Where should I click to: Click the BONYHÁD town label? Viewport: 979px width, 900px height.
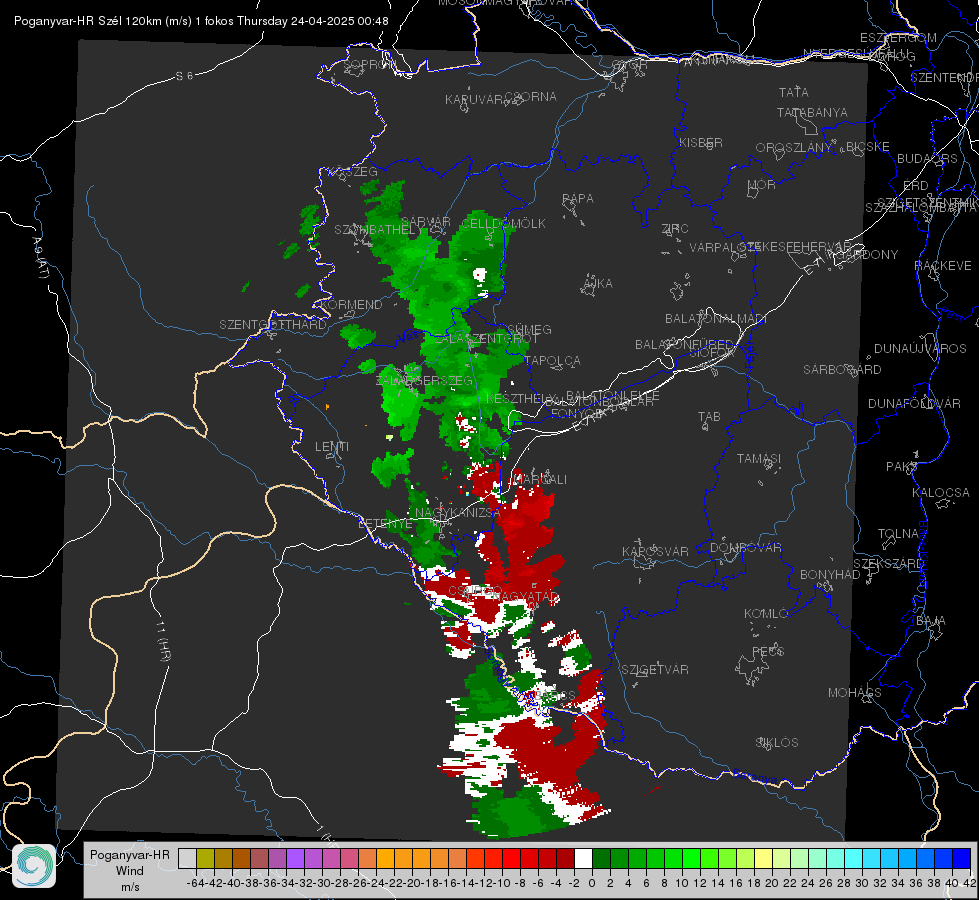click(x=830, y=575)
